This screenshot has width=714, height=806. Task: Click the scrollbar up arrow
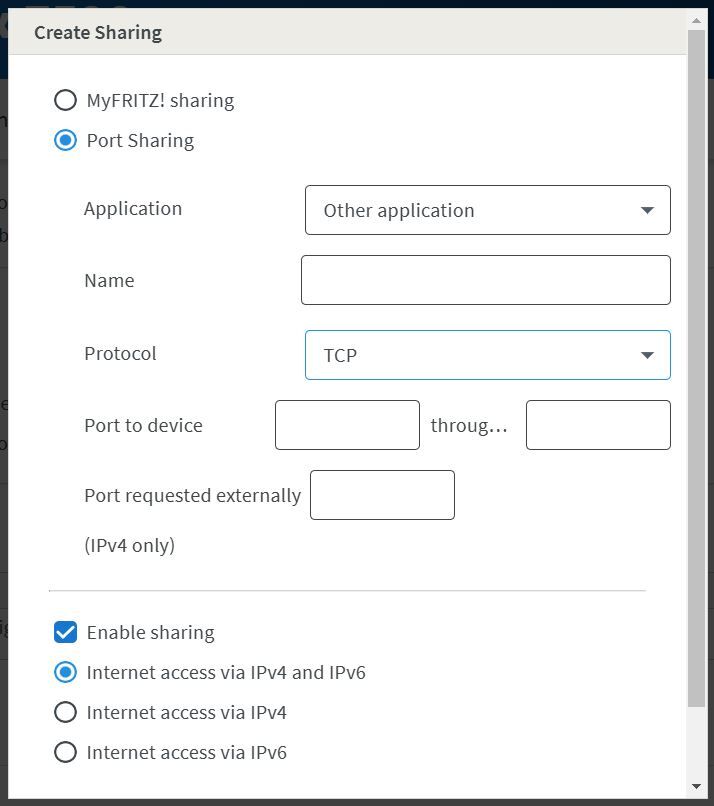click(697, 21)
